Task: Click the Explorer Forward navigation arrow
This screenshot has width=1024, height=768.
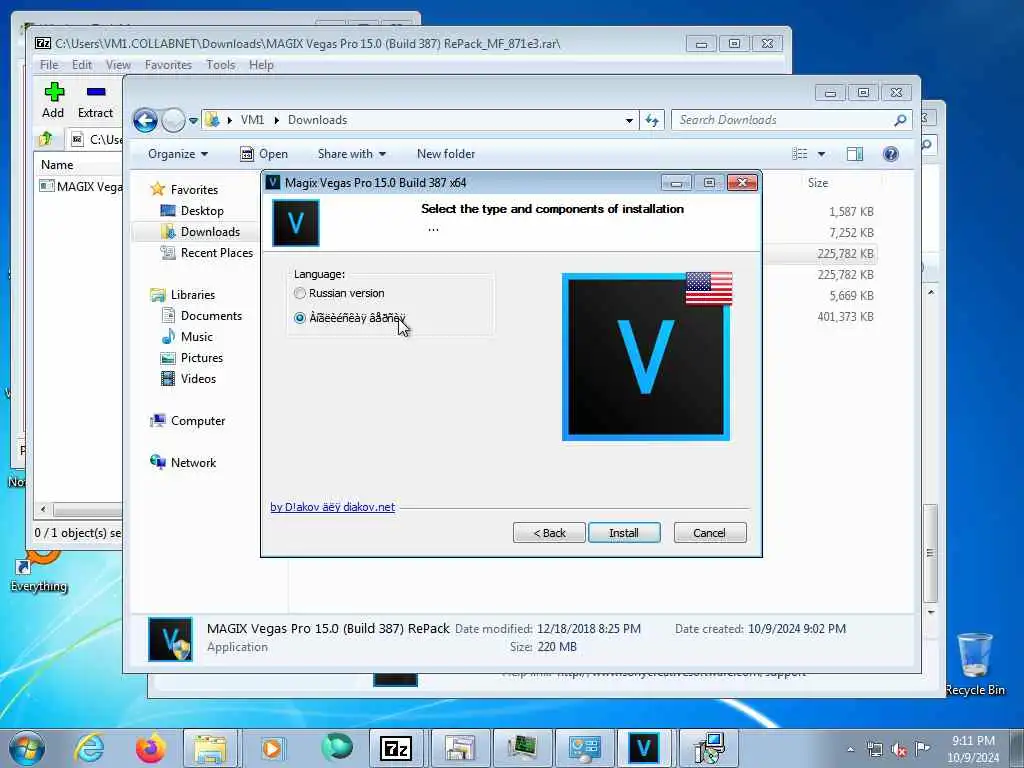Action: (173, 120)
